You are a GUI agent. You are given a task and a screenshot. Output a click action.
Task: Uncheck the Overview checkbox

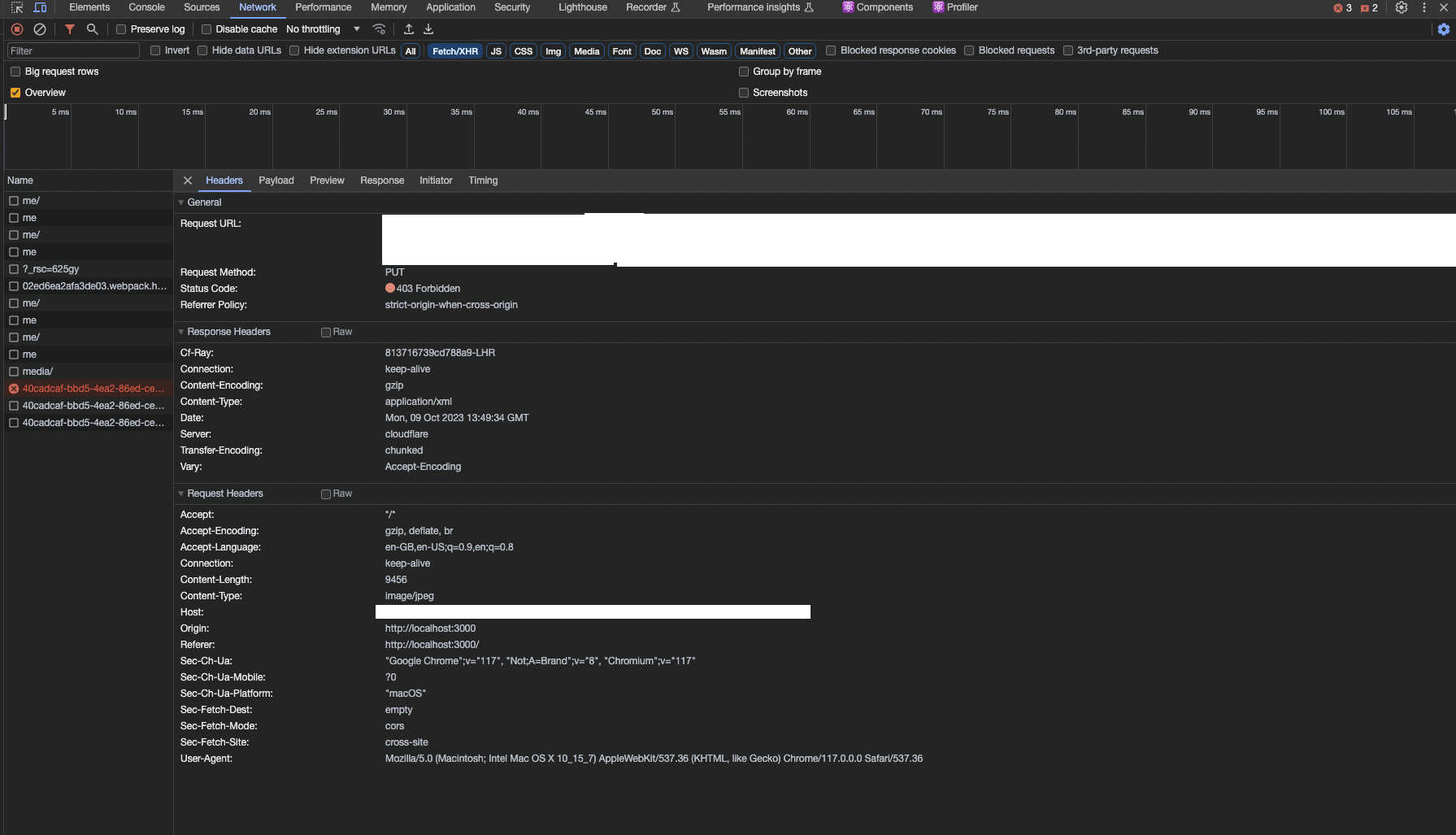15,92
